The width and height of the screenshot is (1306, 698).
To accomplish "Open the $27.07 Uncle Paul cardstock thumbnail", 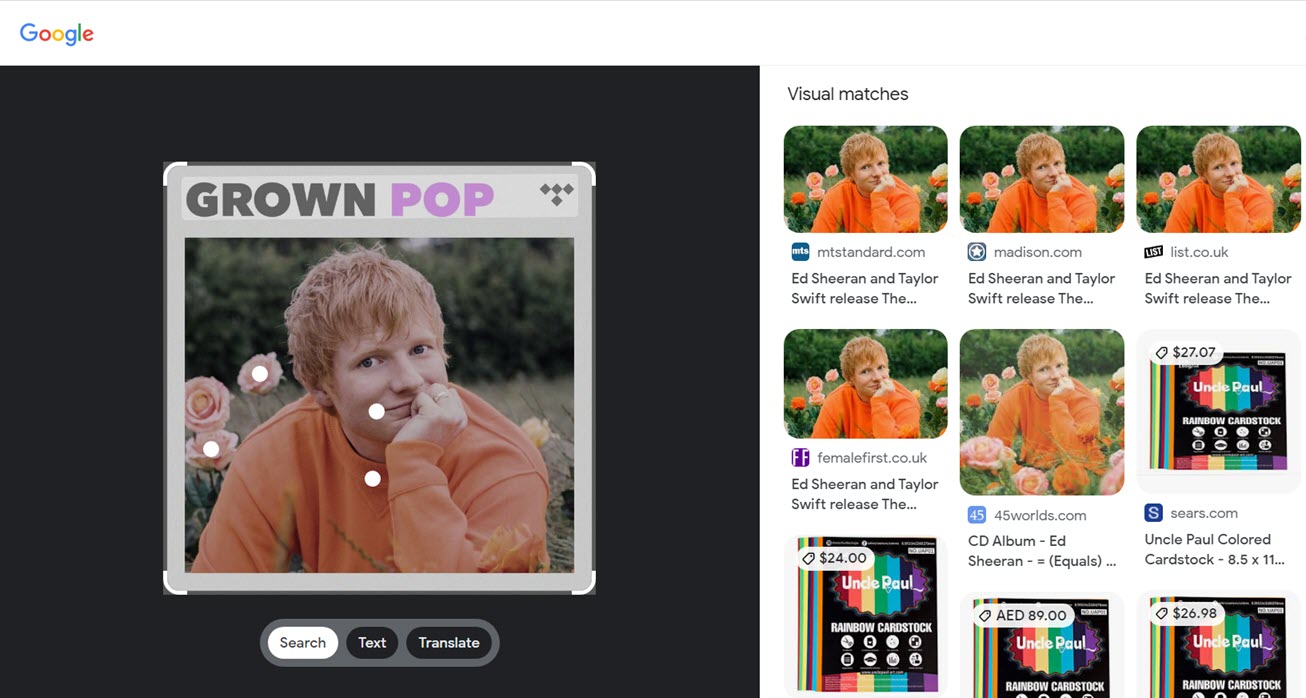I will point(1219,411).
